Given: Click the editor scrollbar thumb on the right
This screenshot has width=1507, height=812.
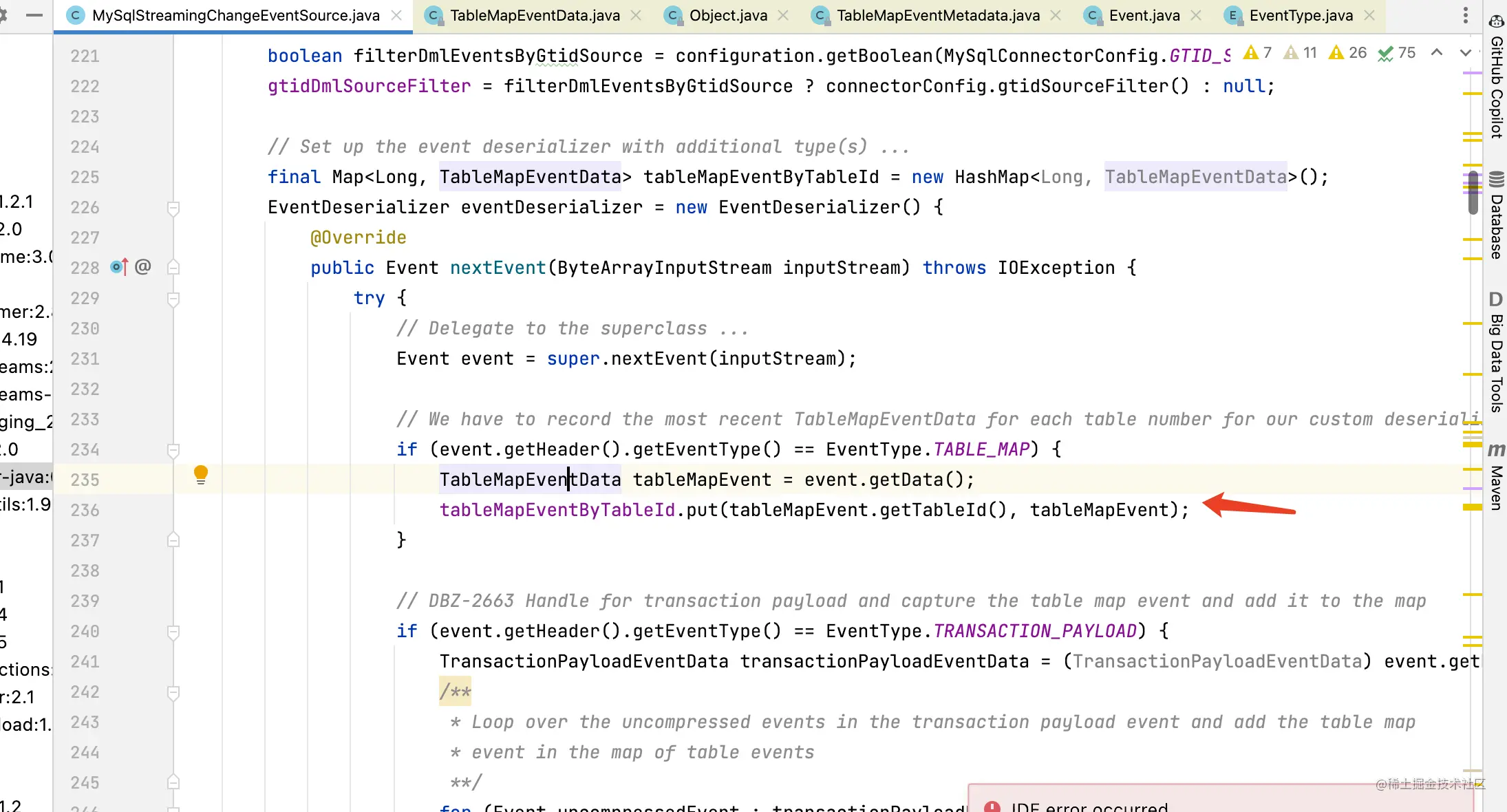Looking at the screenshot, I should (1473, 193).
